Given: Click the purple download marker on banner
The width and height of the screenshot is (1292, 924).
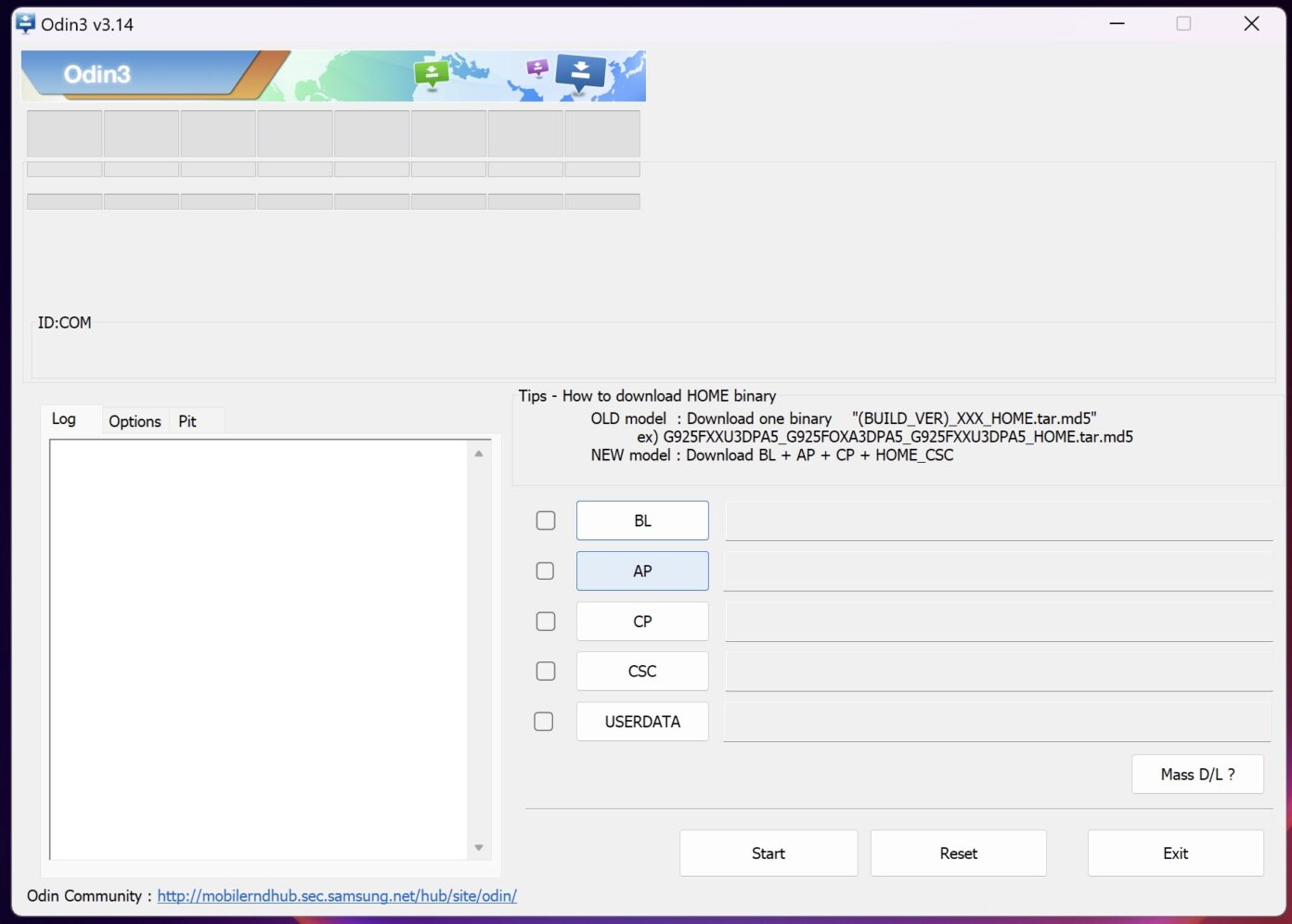Looking at the screenshot, I should click(x=537, y=68).
